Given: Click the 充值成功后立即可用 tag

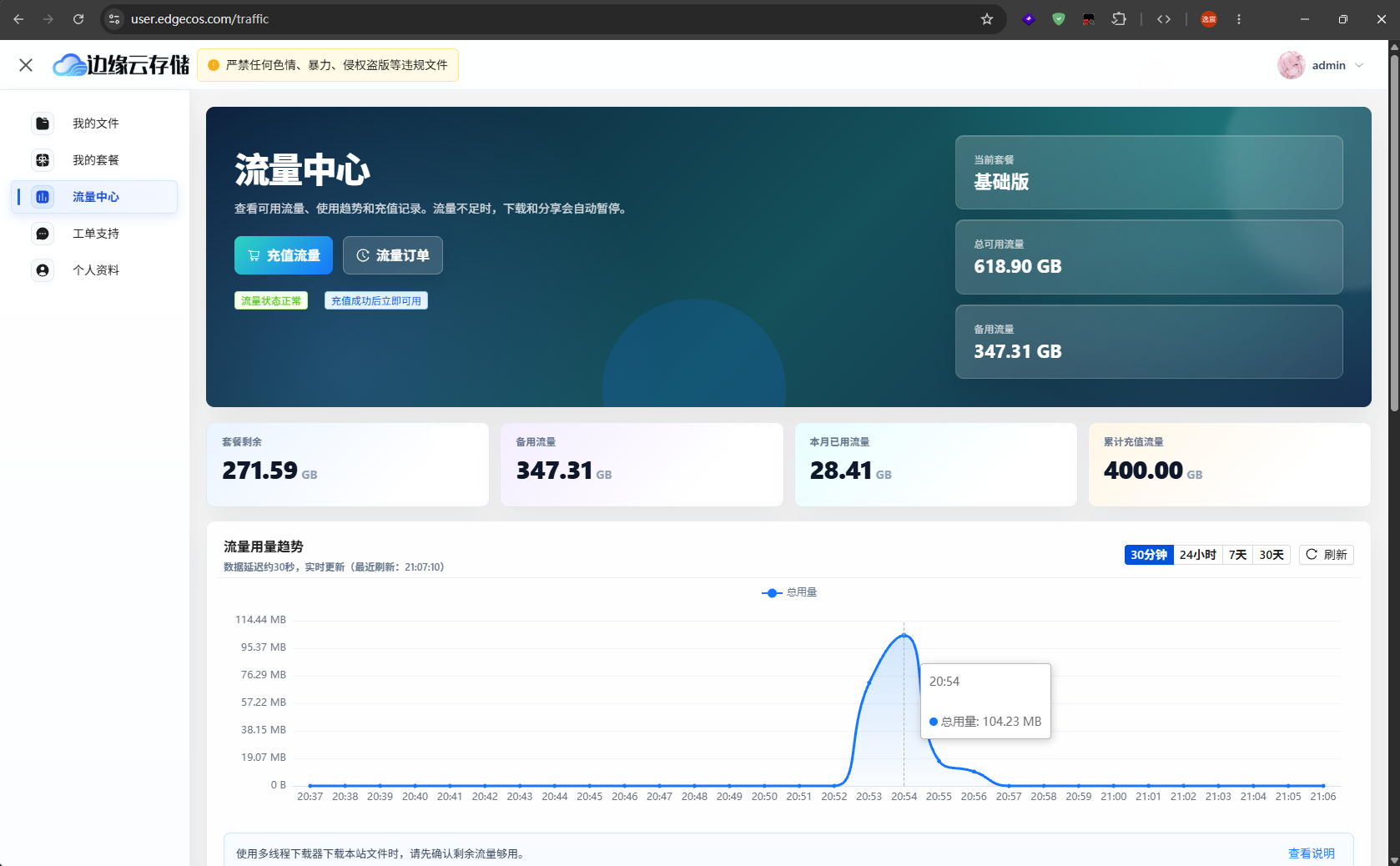Looking at the screenshot, I should point(376,300).
